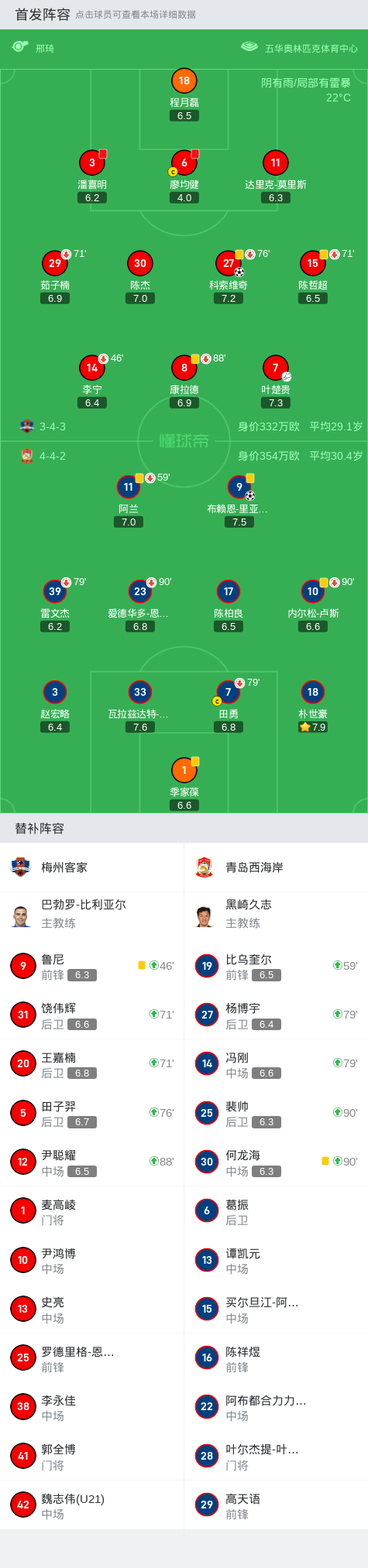Select substitute 鲁尼 number 9 row
Image resolution: width=368 pixels, height=1568 pixels.
pos(92,966)
